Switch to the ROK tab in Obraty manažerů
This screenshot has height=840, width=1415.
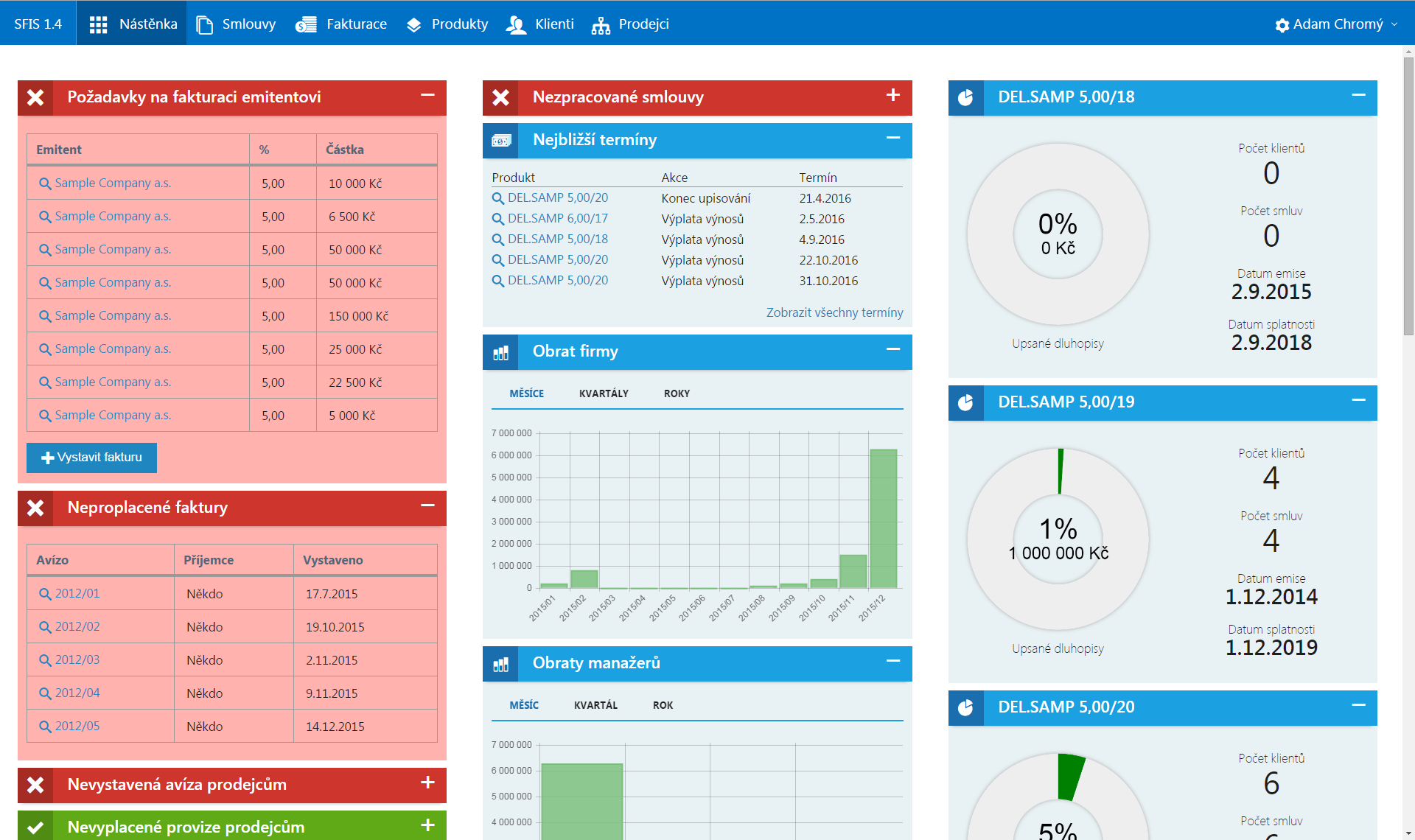[663, 705]
